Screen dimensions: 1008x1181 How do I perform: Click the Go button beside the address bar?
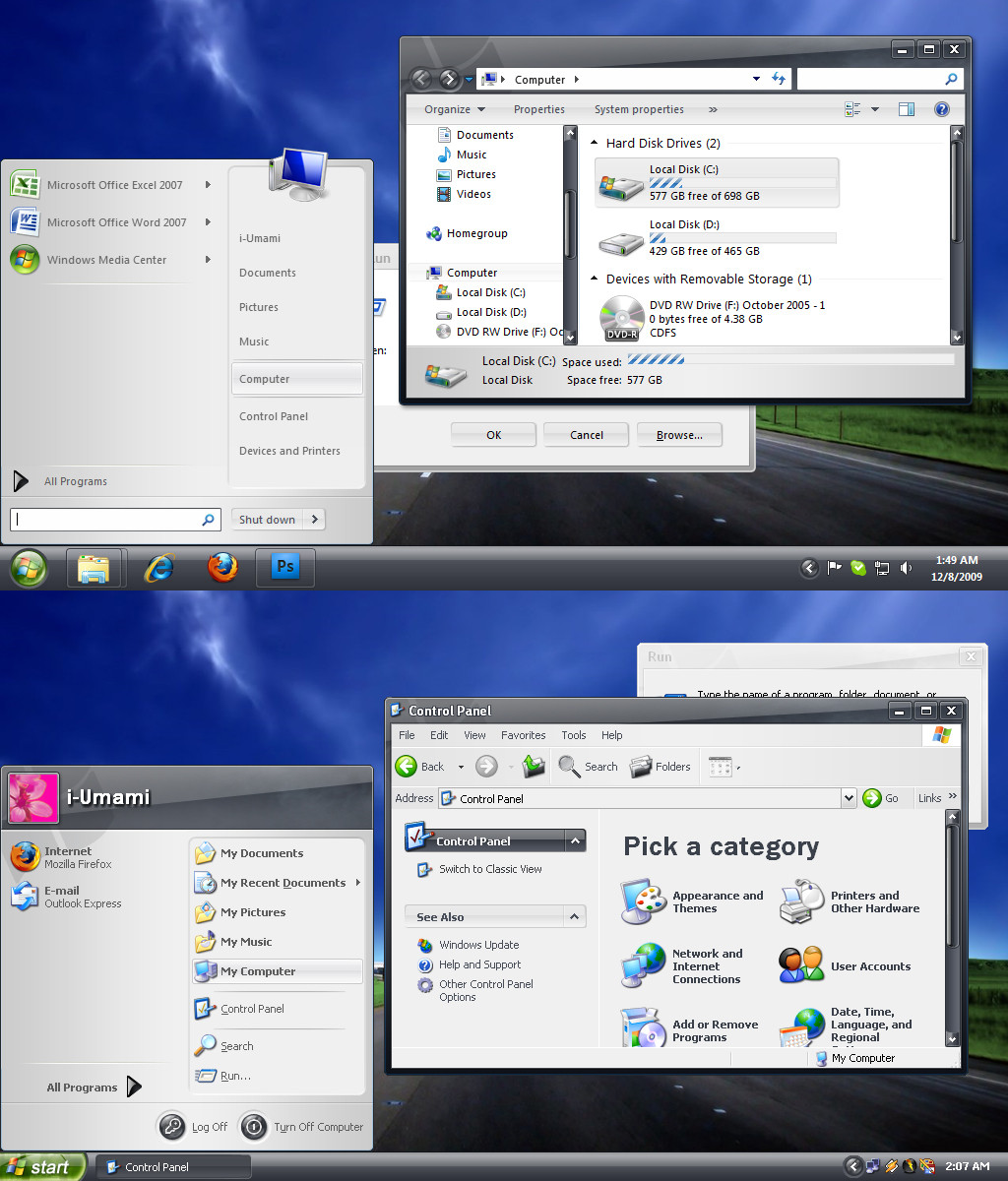click(882, 798)
